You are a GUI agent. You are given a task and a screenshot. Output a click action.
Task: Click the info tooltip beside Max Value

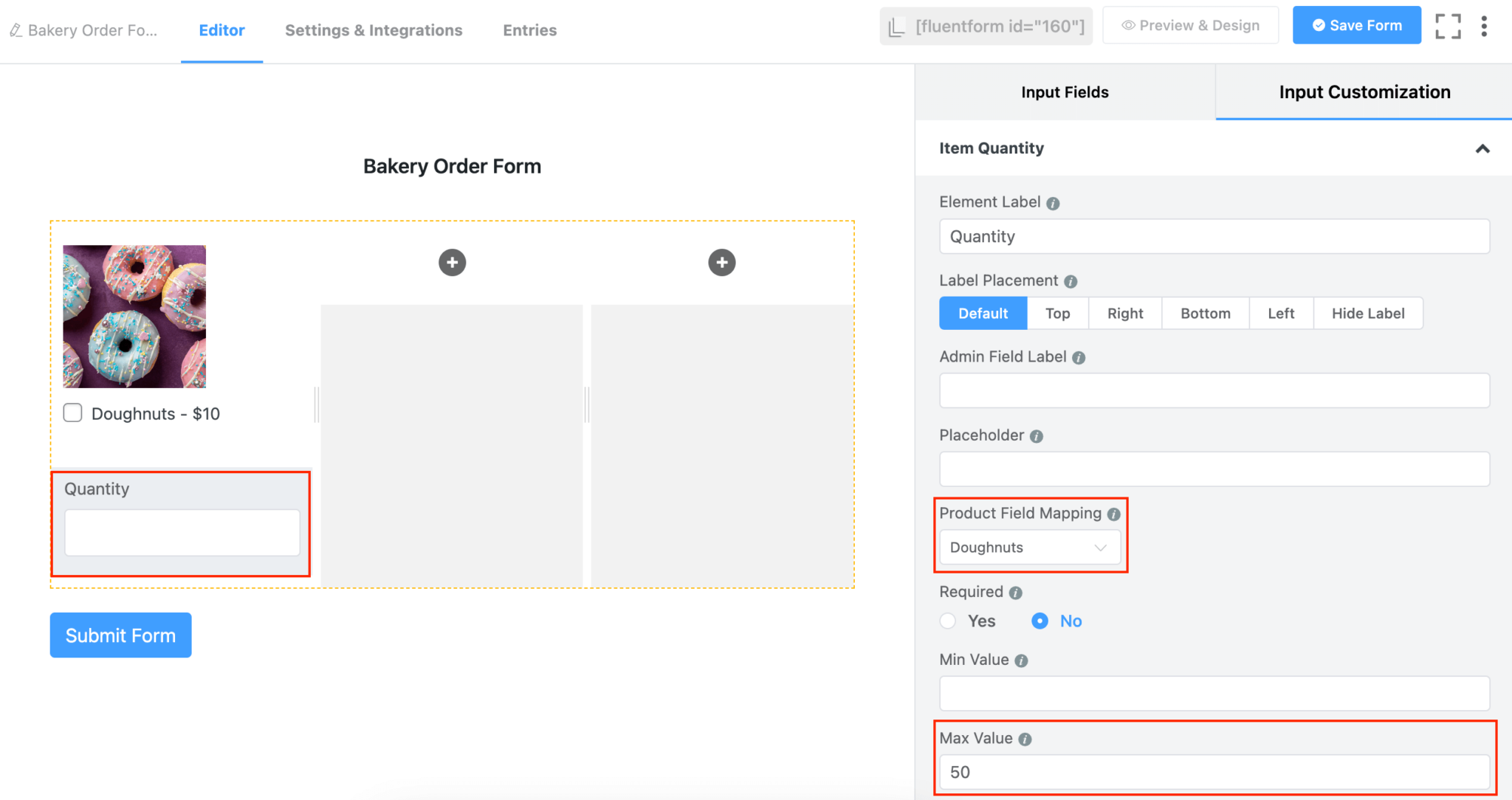(1025, 738)
